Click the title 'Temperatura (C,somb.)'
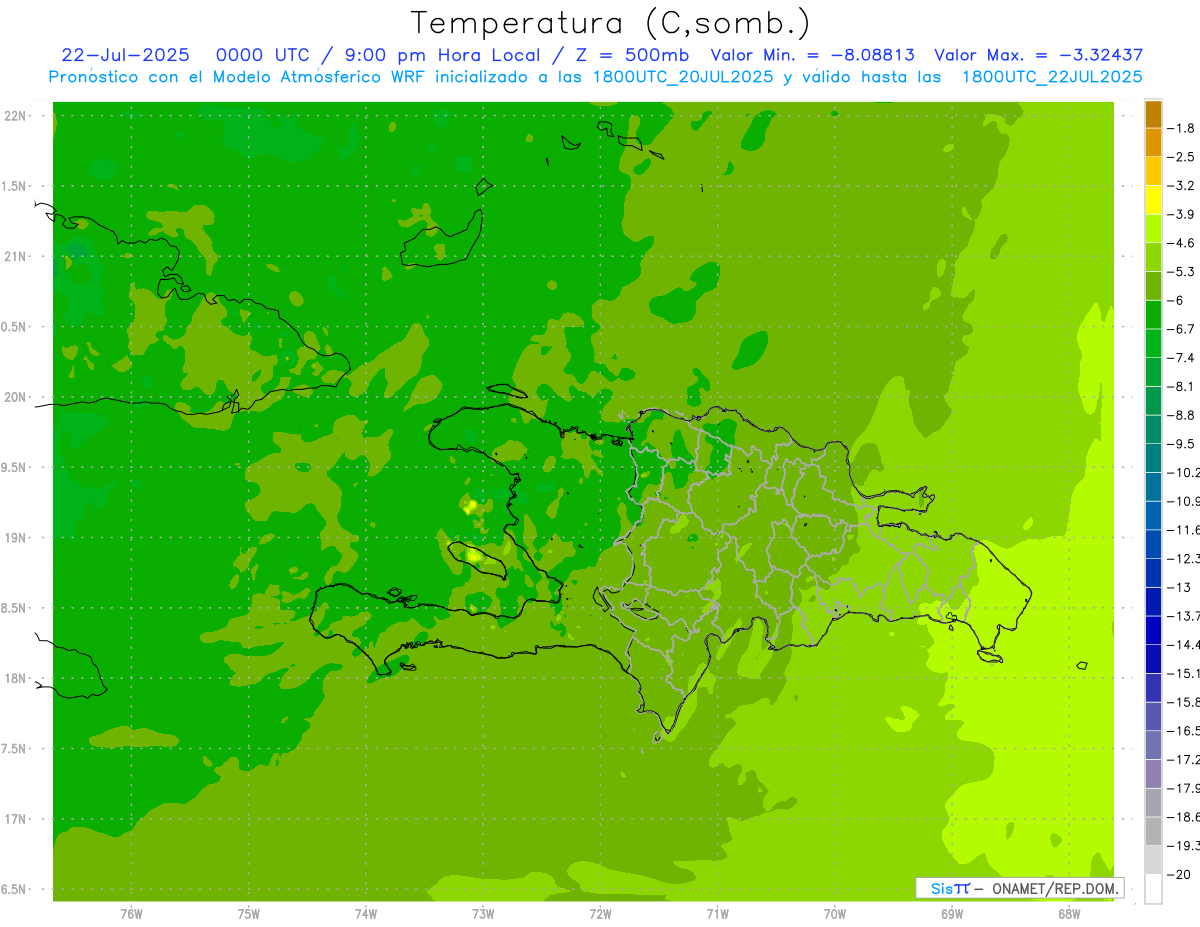1200x927 pixels. [611, 23]
